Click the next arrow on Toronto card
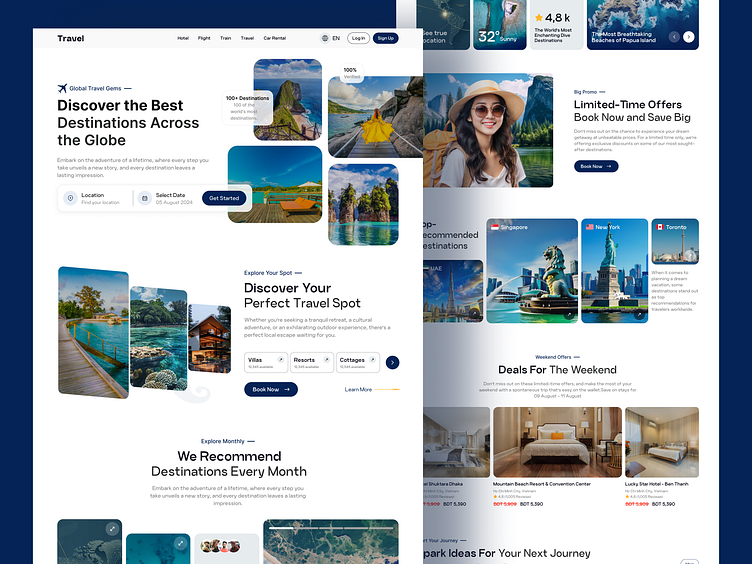This screenshot has height=564, width=752. tap(689, 256)
